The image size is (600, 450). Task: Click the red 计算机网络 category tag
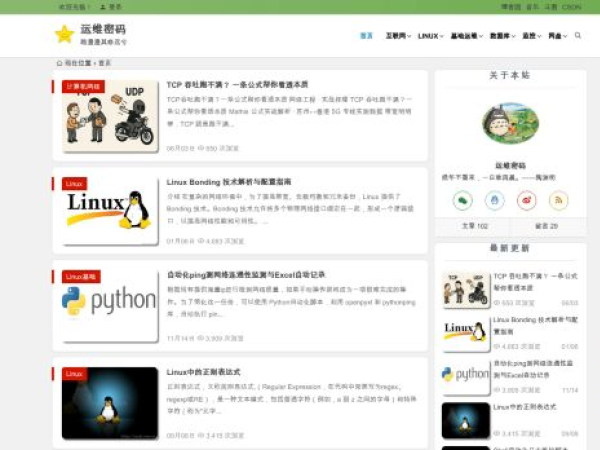pos(83,86)
